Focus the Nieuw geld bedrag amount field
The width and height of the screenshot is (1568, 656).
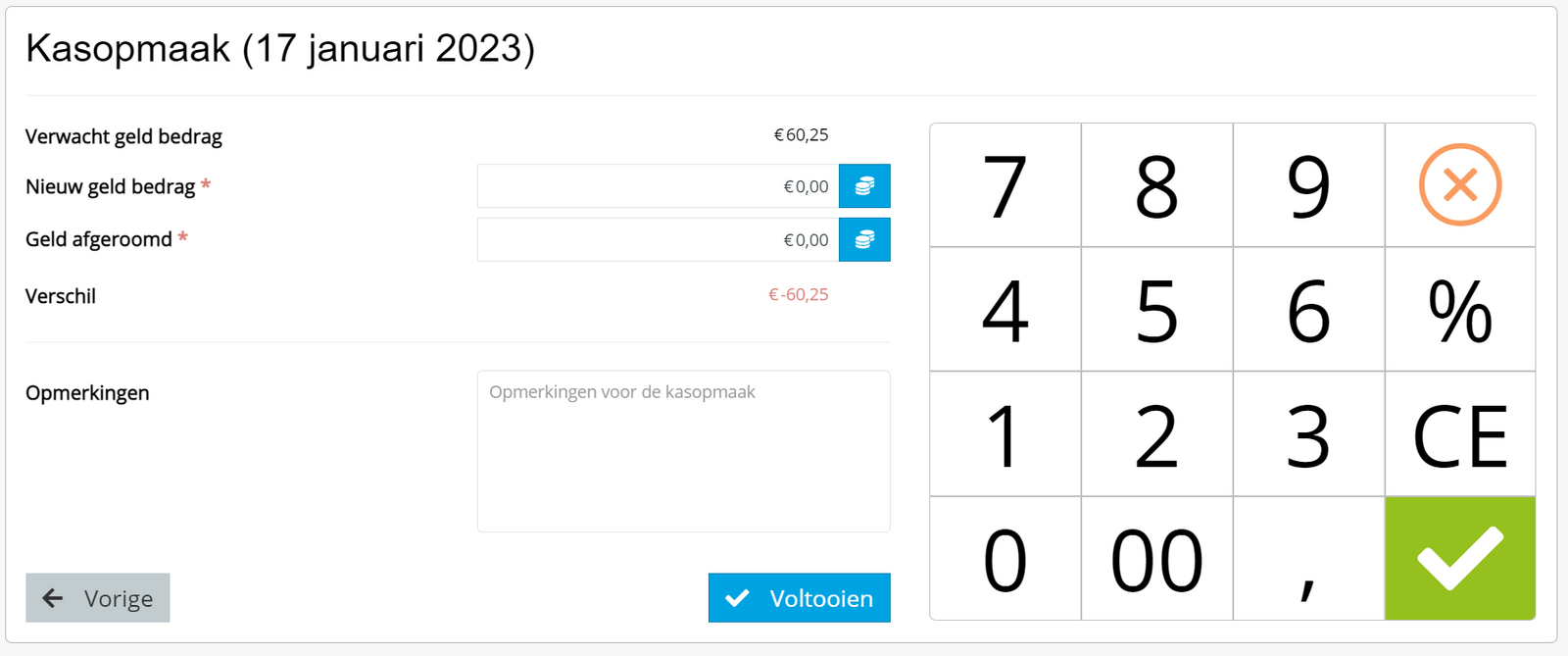659,186
